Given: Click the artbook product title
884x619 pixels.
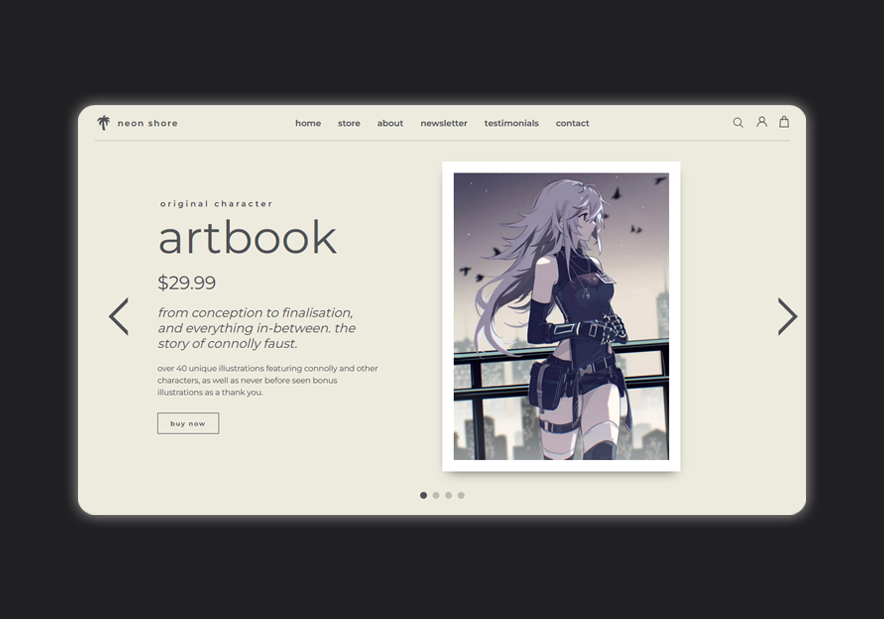Looking at the screenshot, I should pyautogui.click(x=247, y=239).
